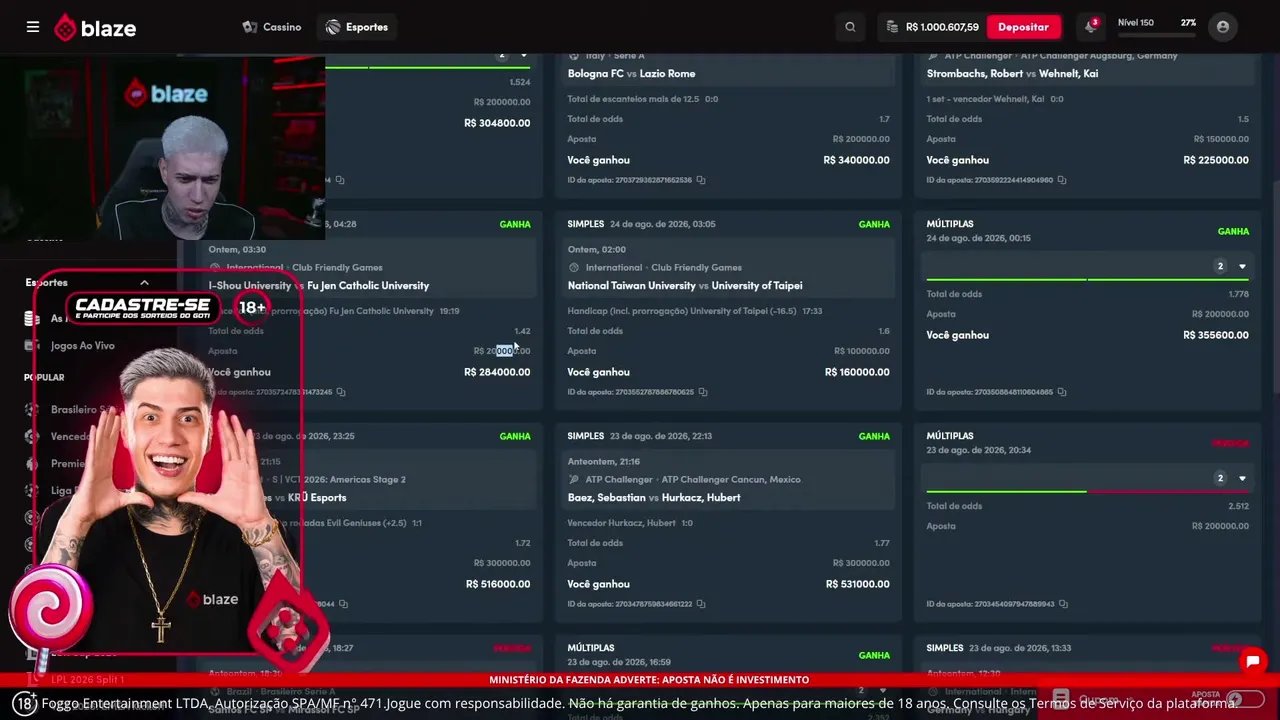The width and height of the screenshot is (1280, 720).
Task: Copy the Fu Jen Catholic University bet ID
Action: tap(340, 392)
